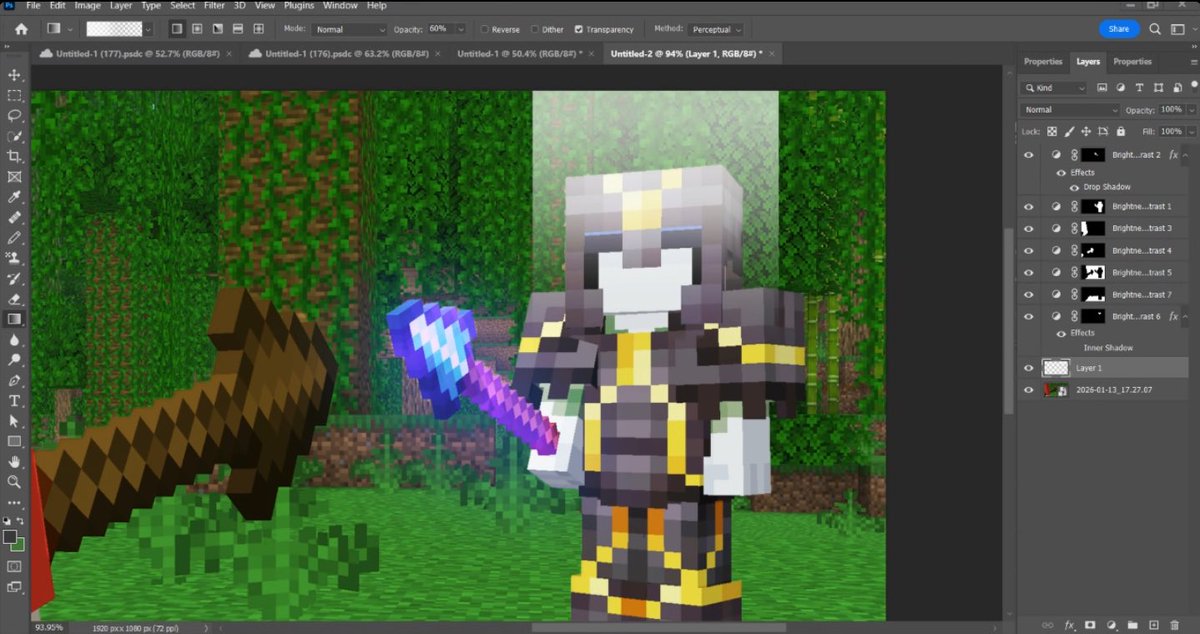Select the Frame tool
Screen dimensions: 1200x634
tap(14, 177)
